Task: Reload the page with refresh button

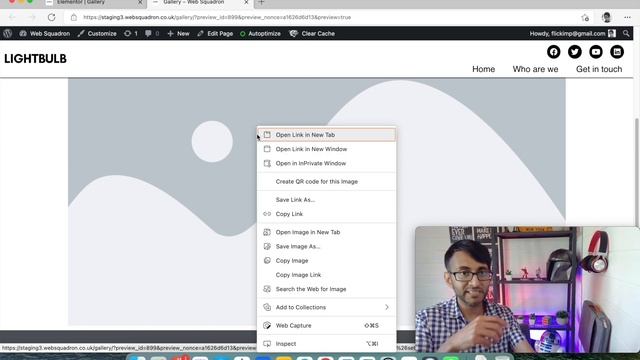Action: (x=51, y=17)
